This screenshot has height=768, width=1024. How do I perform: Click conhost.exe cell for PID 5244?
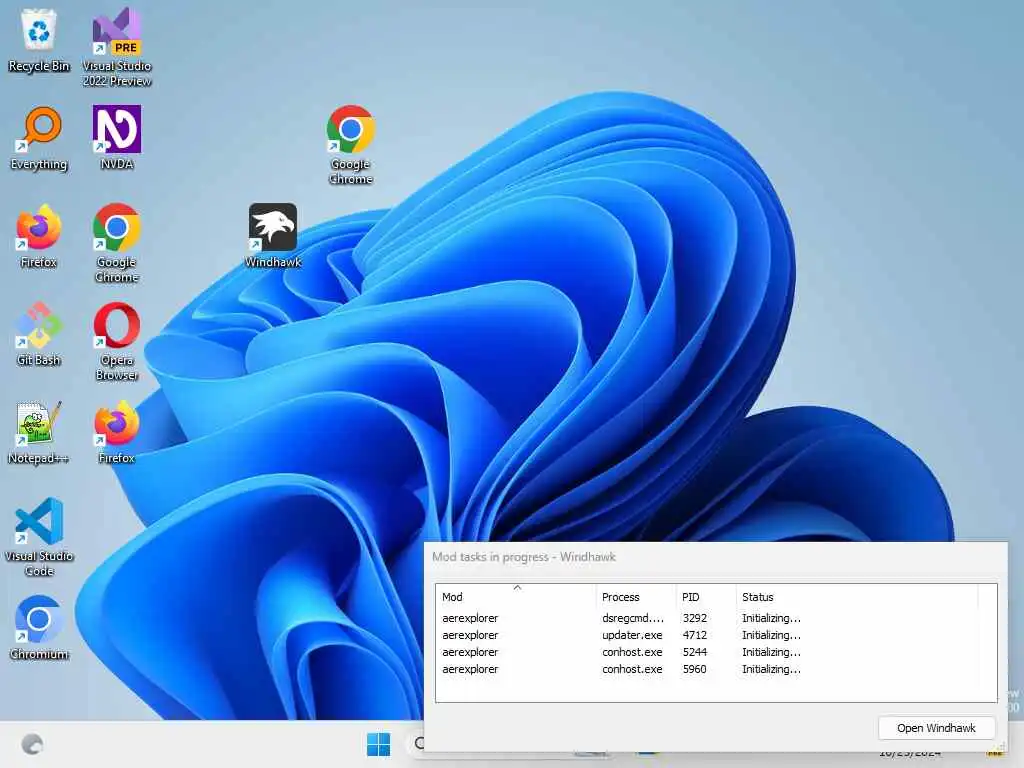pos(632,652)
